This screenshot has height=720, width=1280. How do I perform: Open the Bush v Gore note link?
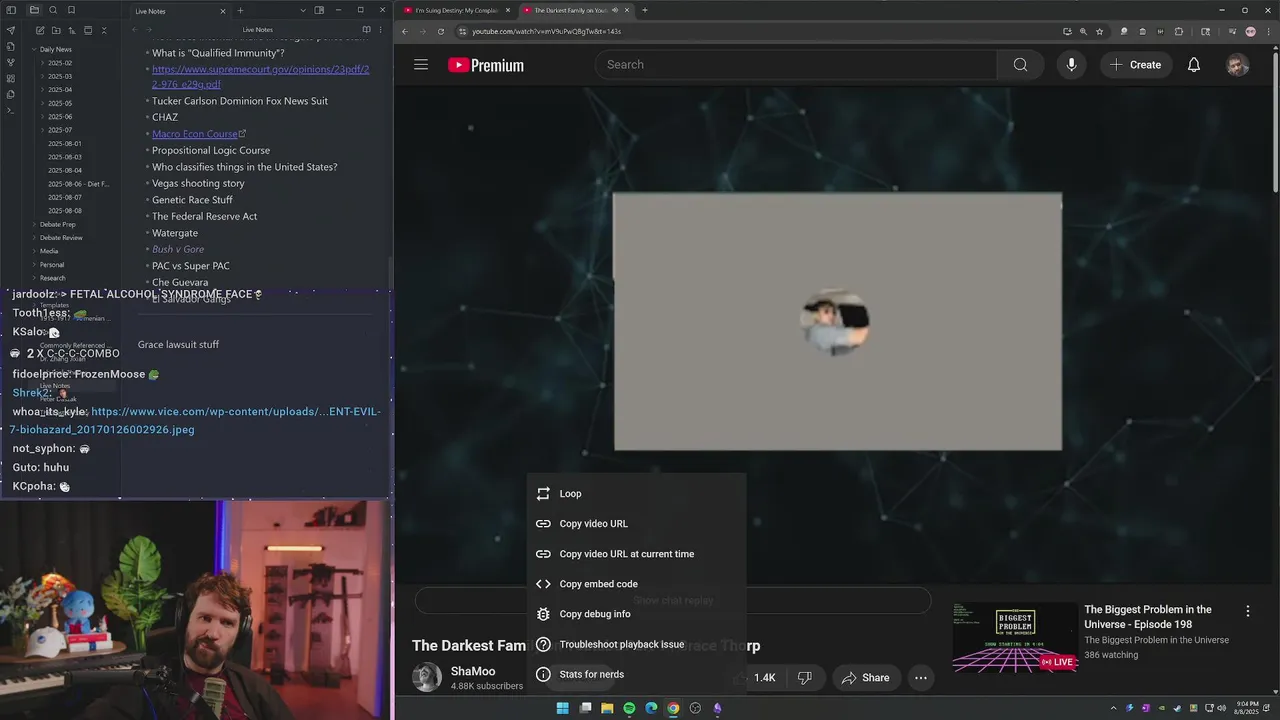point(178,249)
